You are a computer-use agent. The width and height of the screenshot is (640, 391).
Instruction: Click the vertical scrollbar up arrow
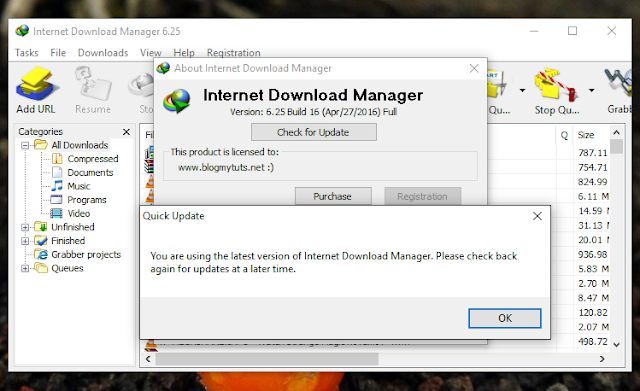[x=616, y=133]
